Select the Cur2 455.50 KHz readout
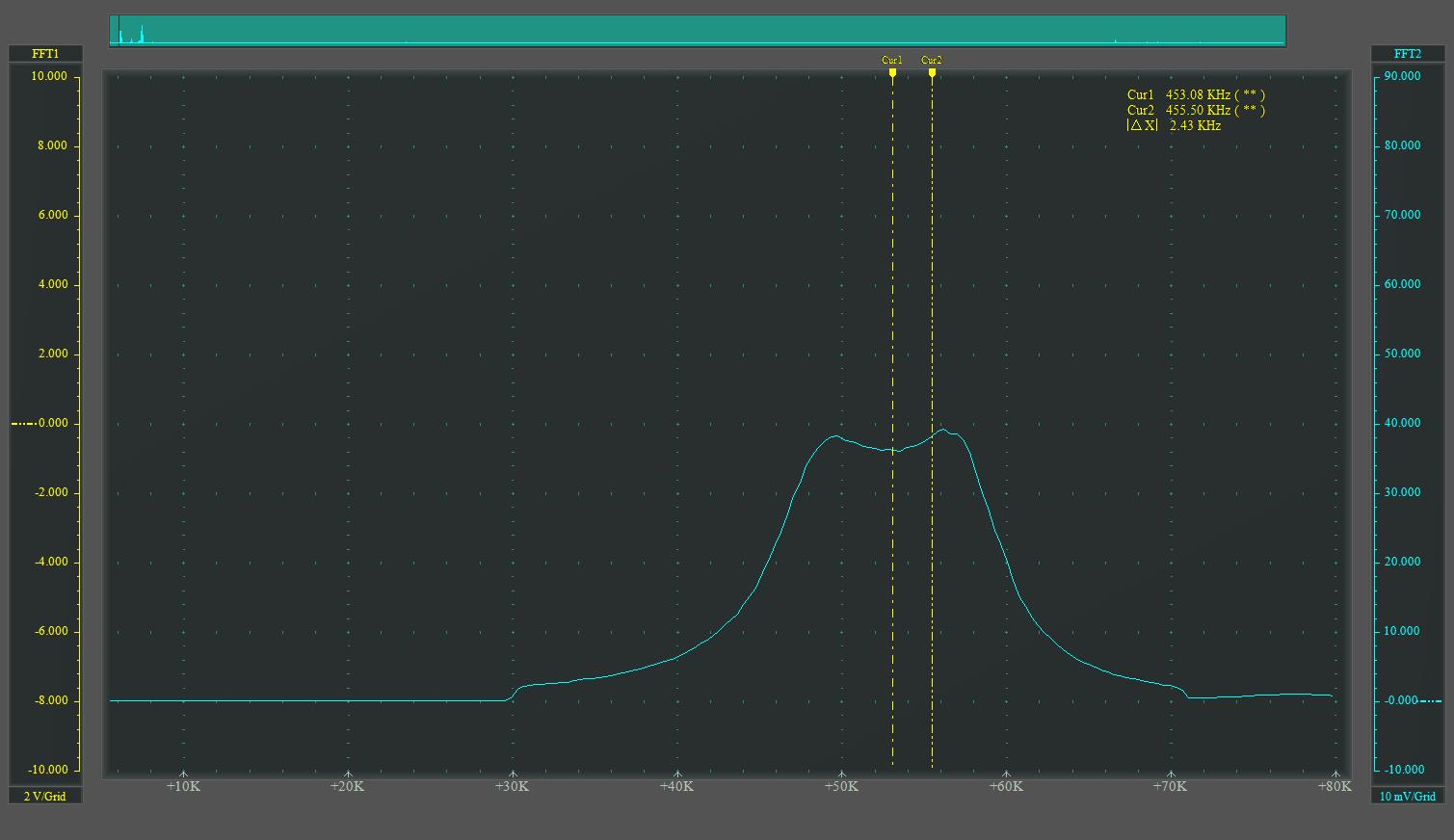Viewport: 1454px width, 840px height. pos(1195,110)
